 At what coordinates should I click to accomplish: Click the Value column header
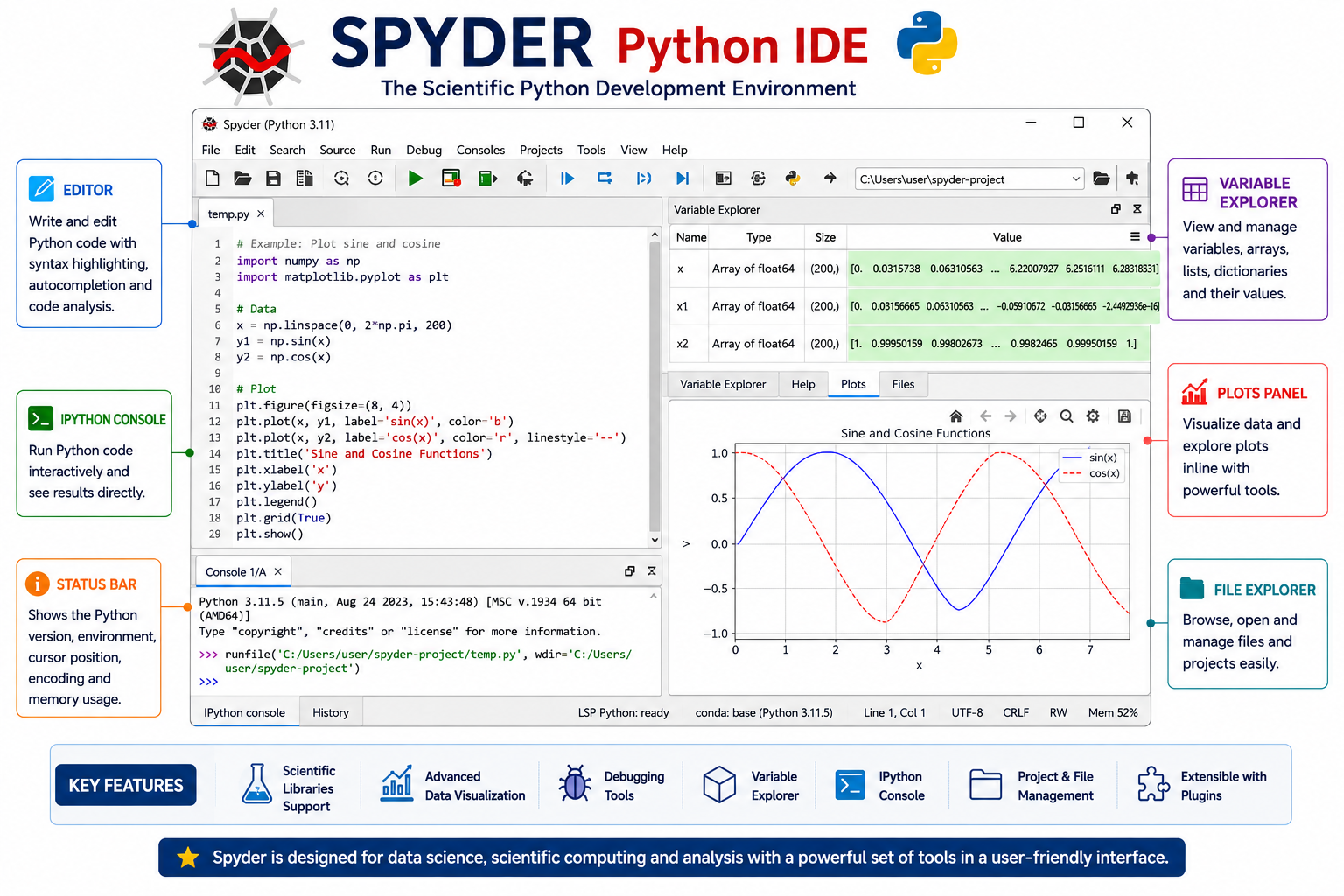coord(1007,237)
